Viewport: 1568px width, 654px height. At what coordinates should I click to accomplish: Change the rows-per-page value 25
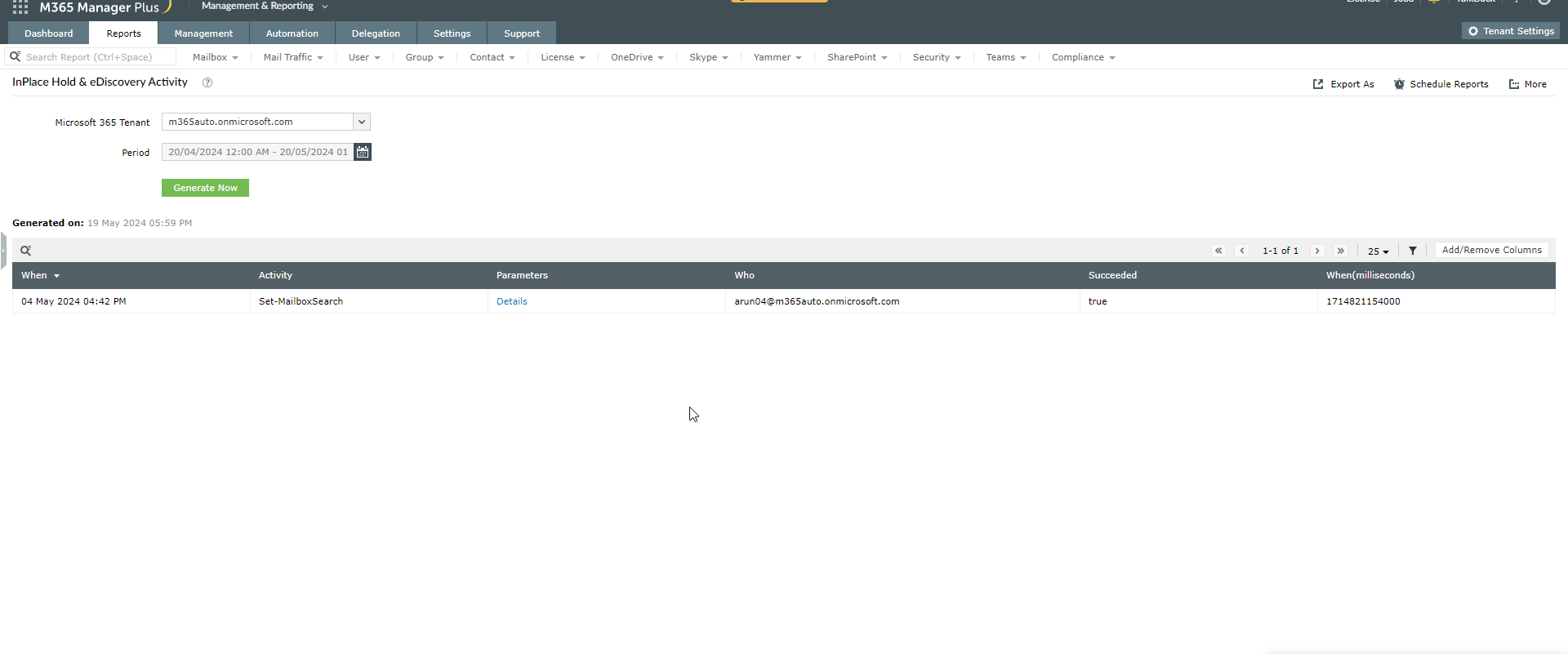1379,251
